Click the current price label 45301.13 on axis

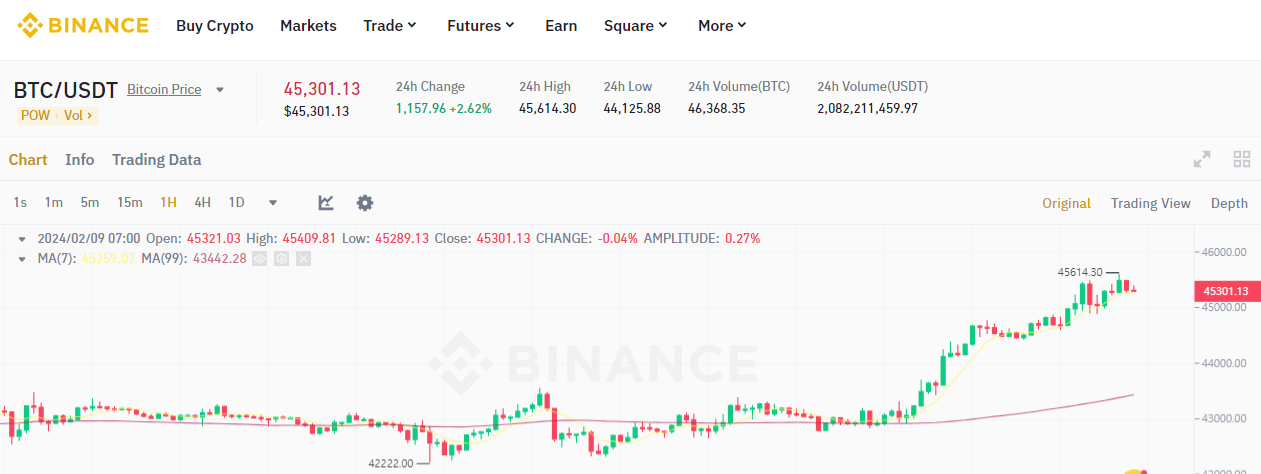(x=1226, y=291)
